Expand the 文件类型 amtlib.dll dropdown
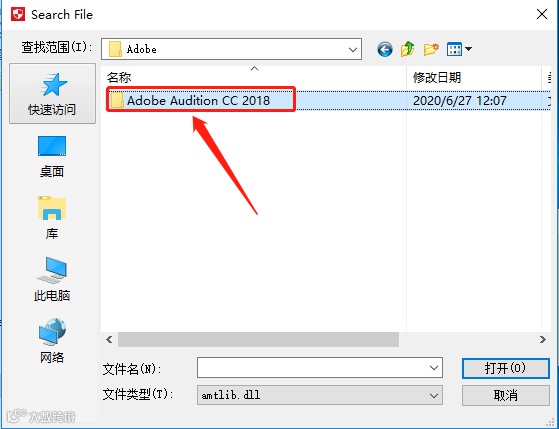559x429 pixels. [x=434, y=395]
